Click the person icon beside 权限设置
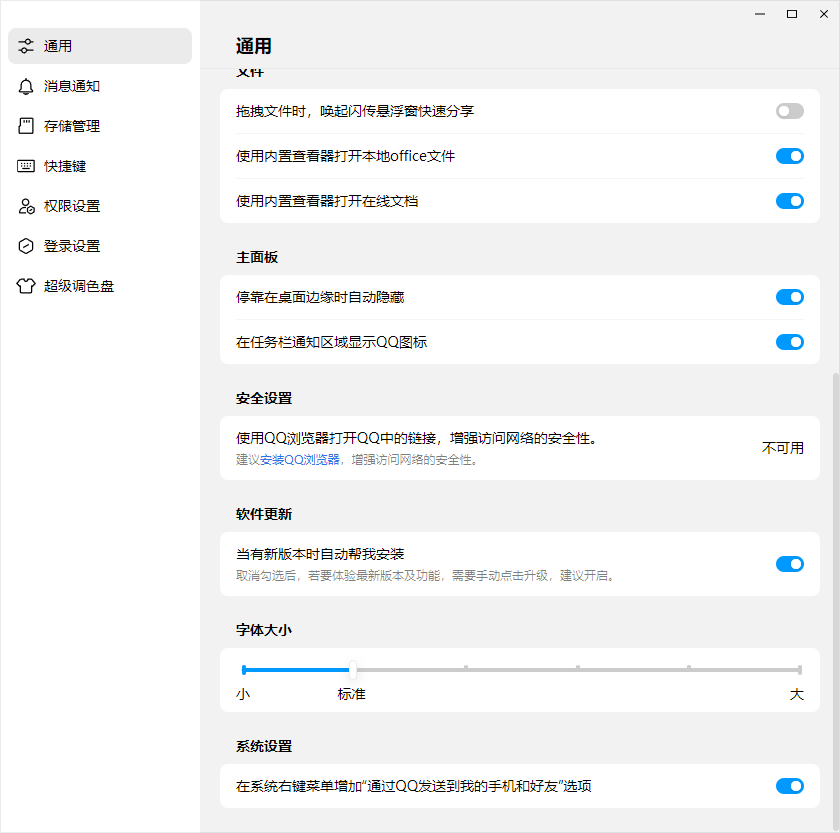The width and height of the screenshot is (840, 833). pos(26,206)
